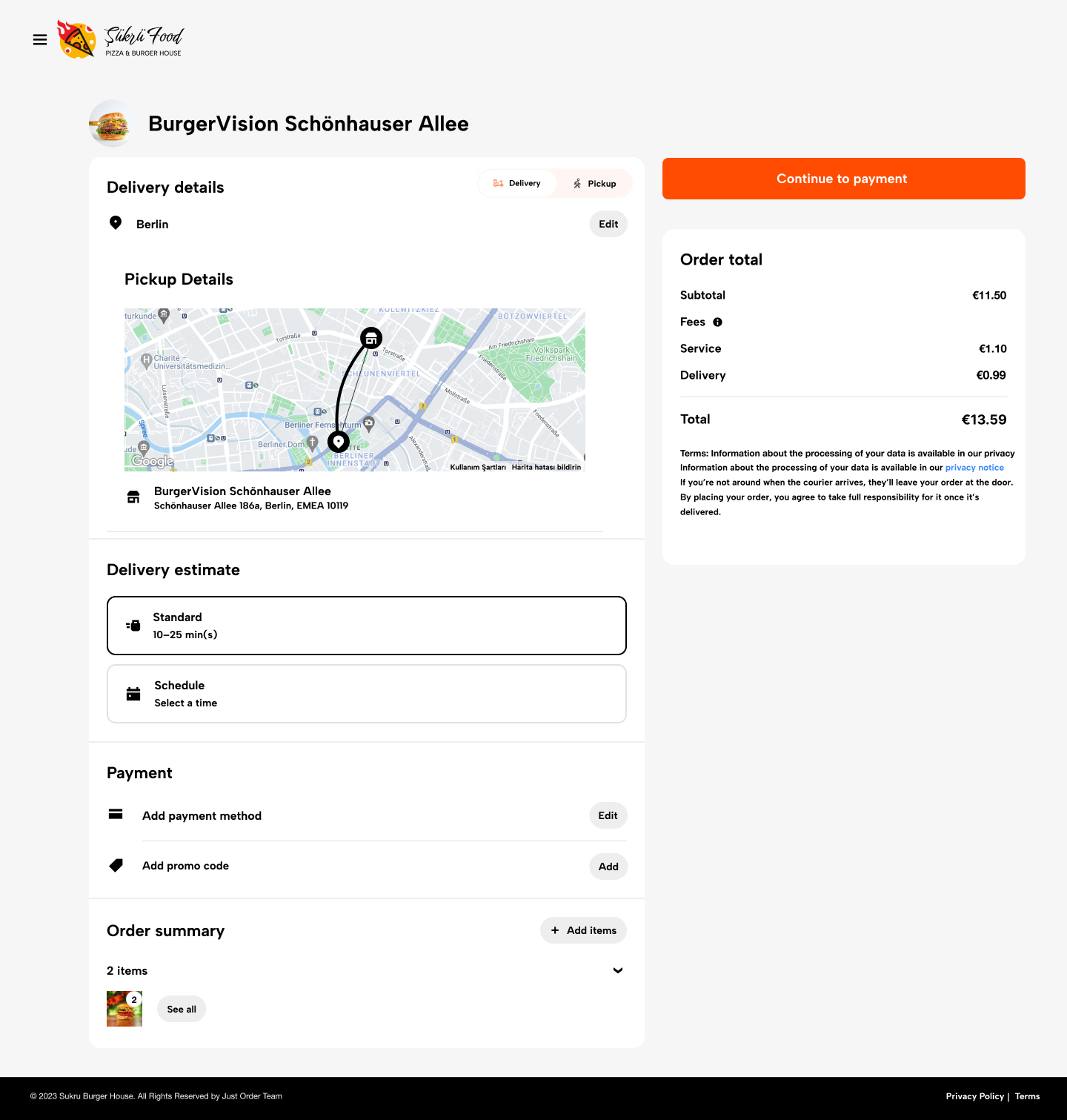Switch to Pickup mode
The height and width of the screenshot is (1120, 1067).
coord(594,183)
